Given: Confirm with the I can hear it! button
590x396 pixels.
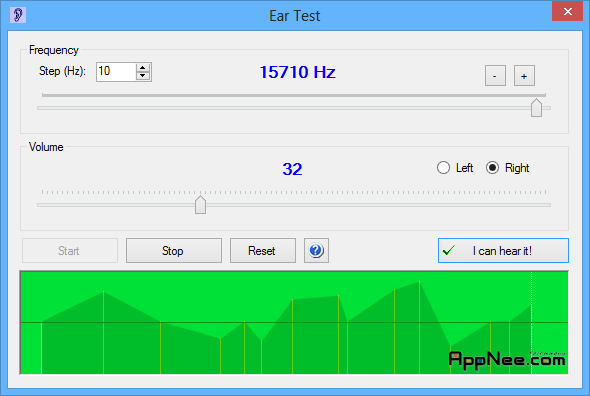Looking at the screenshot, I should (503, 250).
